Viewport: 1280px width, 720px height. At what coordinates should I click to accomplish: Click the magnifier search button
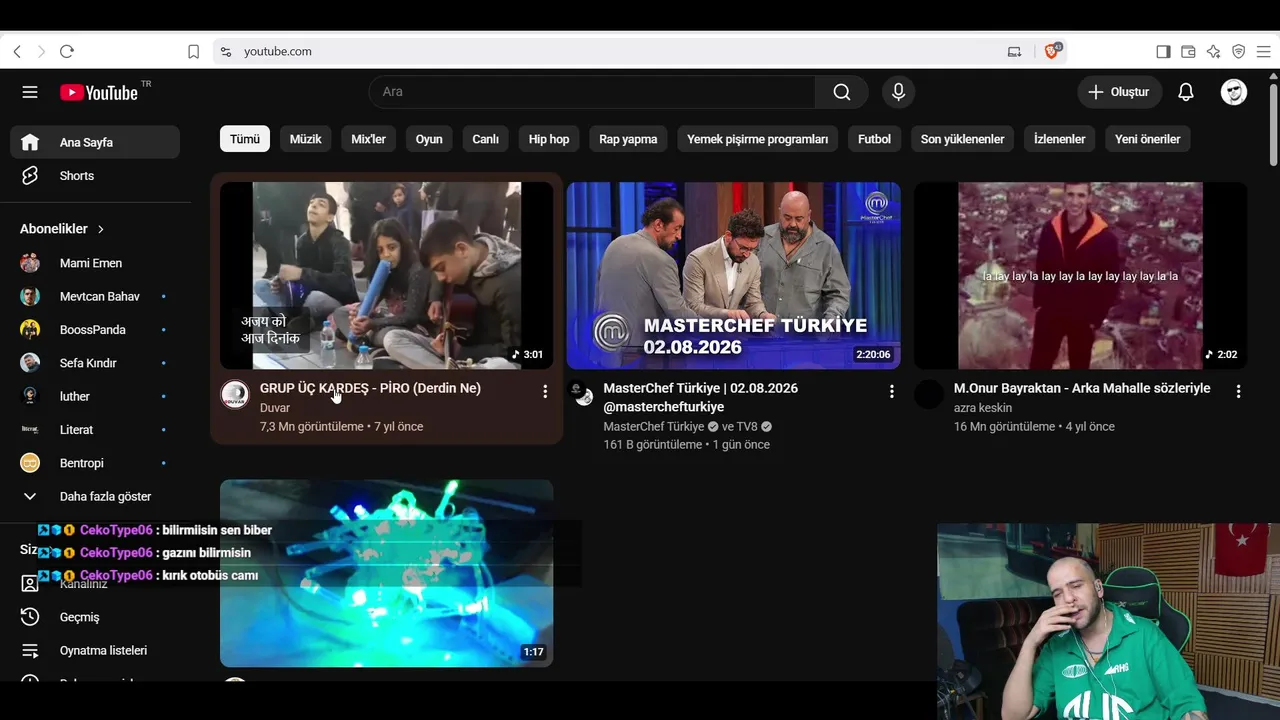tap(842, 92)
